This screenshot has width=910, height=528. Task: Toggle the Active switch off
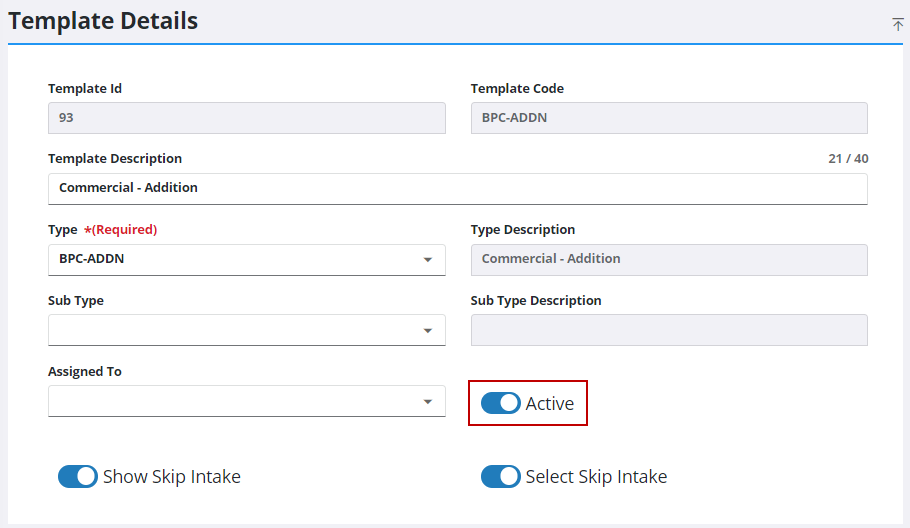[500, 403]
